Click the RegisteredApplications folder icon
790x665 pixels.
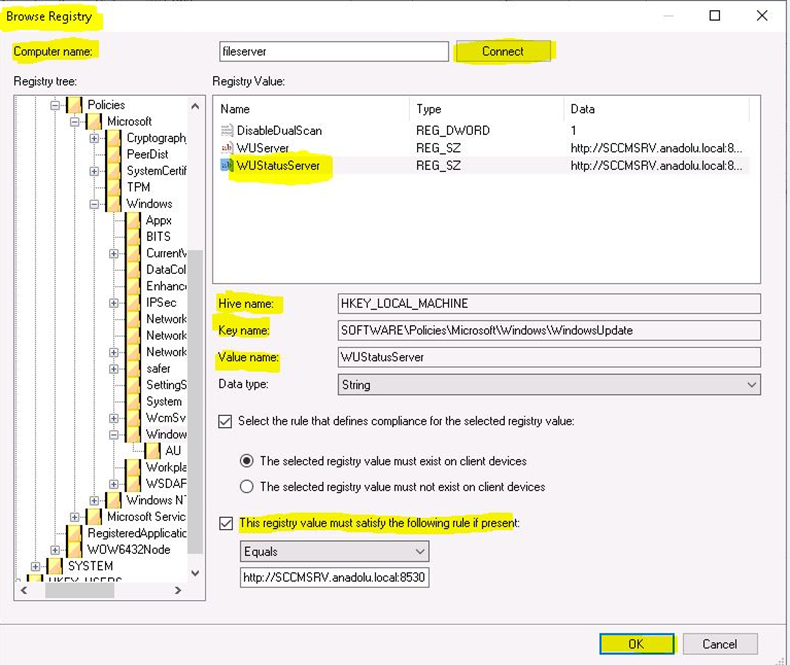click(75, 533)
